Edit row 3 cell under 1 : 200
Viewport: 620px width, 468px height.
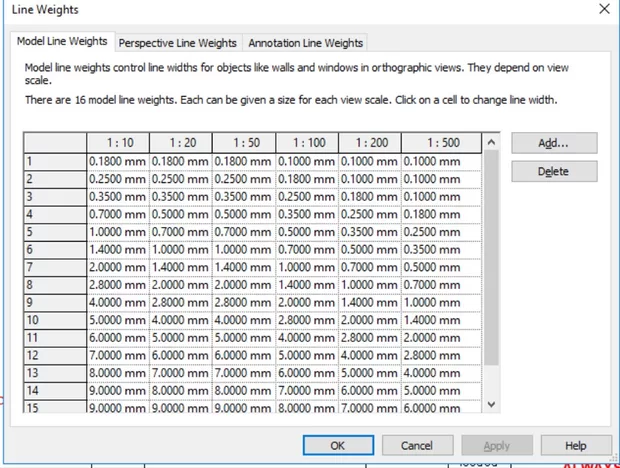tap(370, 197)
